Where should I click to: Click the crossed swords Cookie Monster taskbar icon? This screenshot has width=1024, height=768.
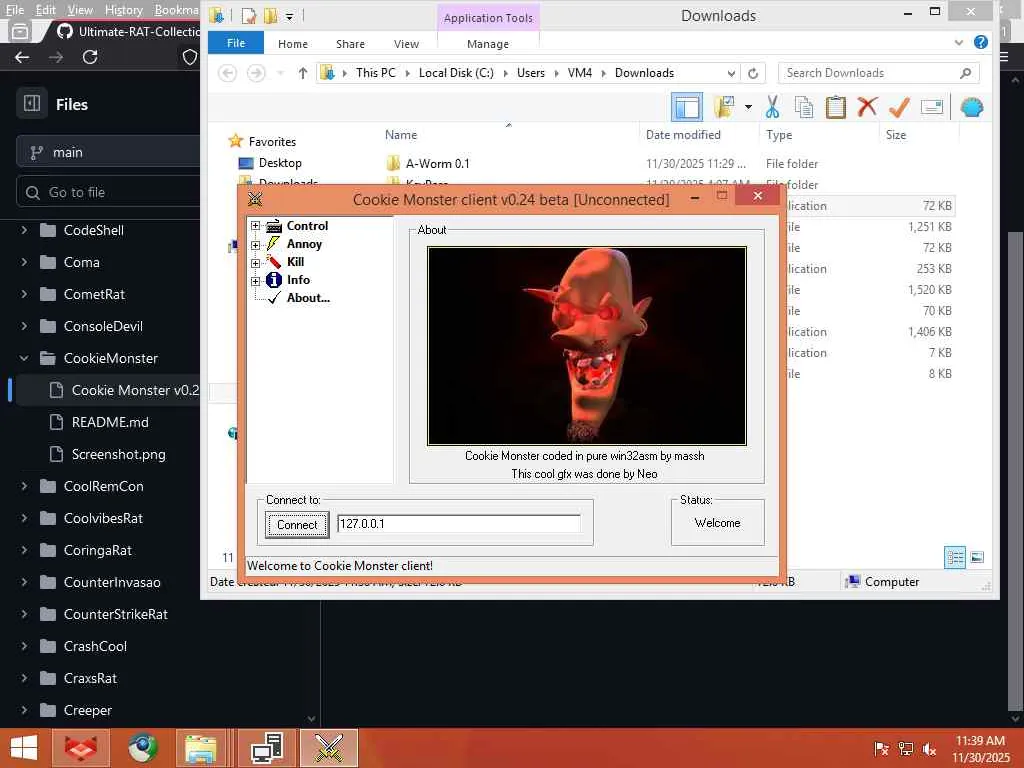(329, 748)
